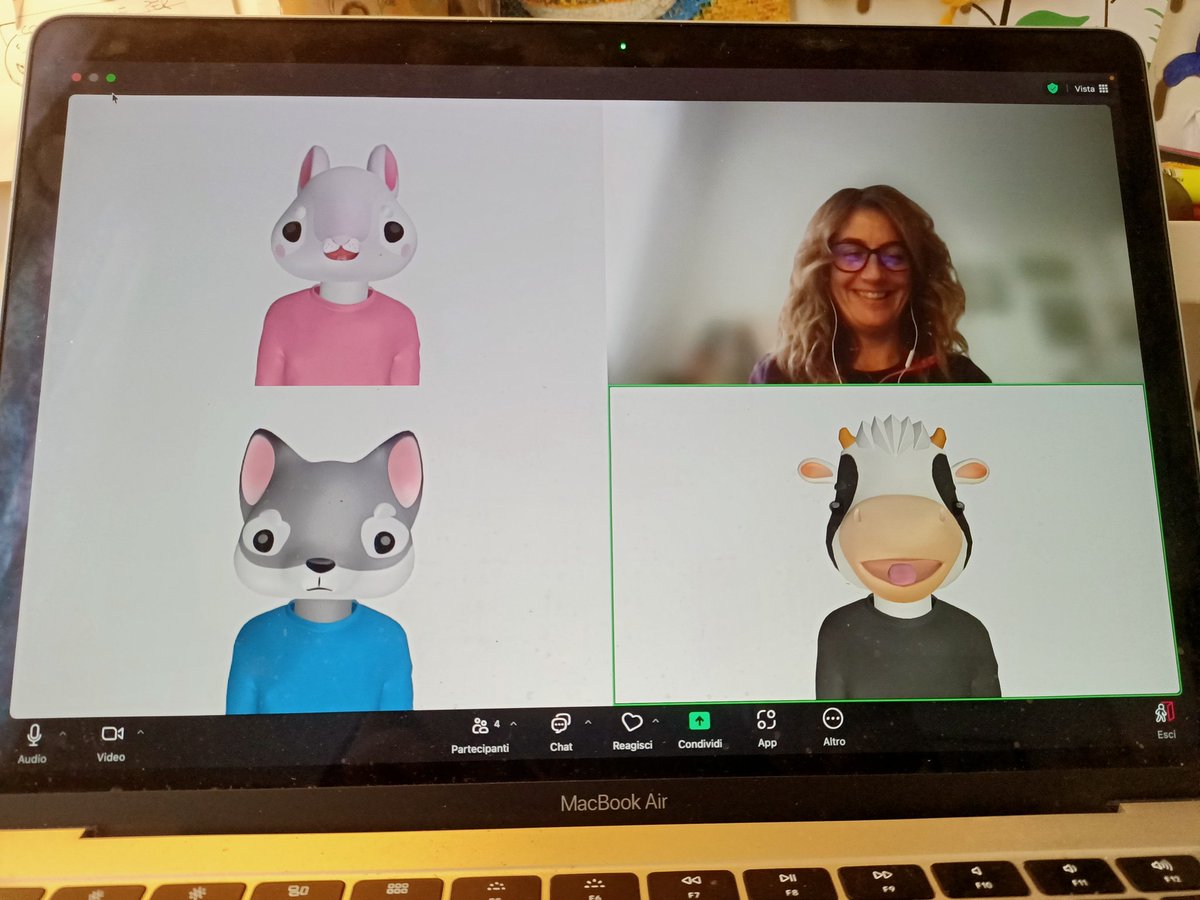Close the window with red button
The height and width of the screenshot is (900, 1200).
point(76,77)
